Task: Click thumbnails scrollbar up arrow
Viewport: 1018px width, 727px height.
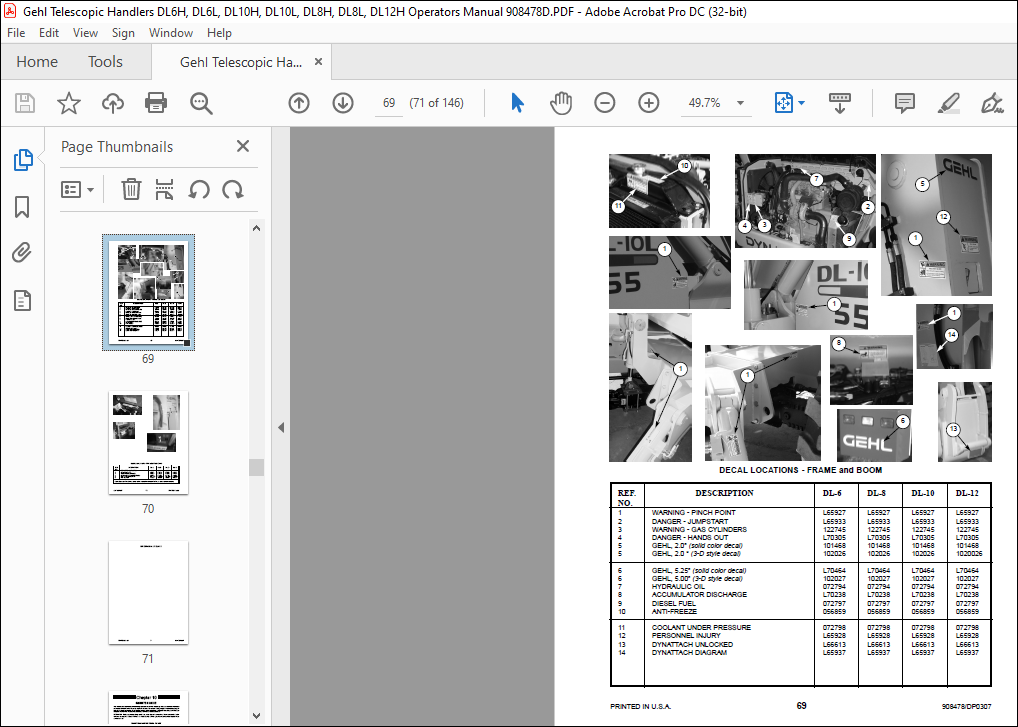Action: coord(256,228)
